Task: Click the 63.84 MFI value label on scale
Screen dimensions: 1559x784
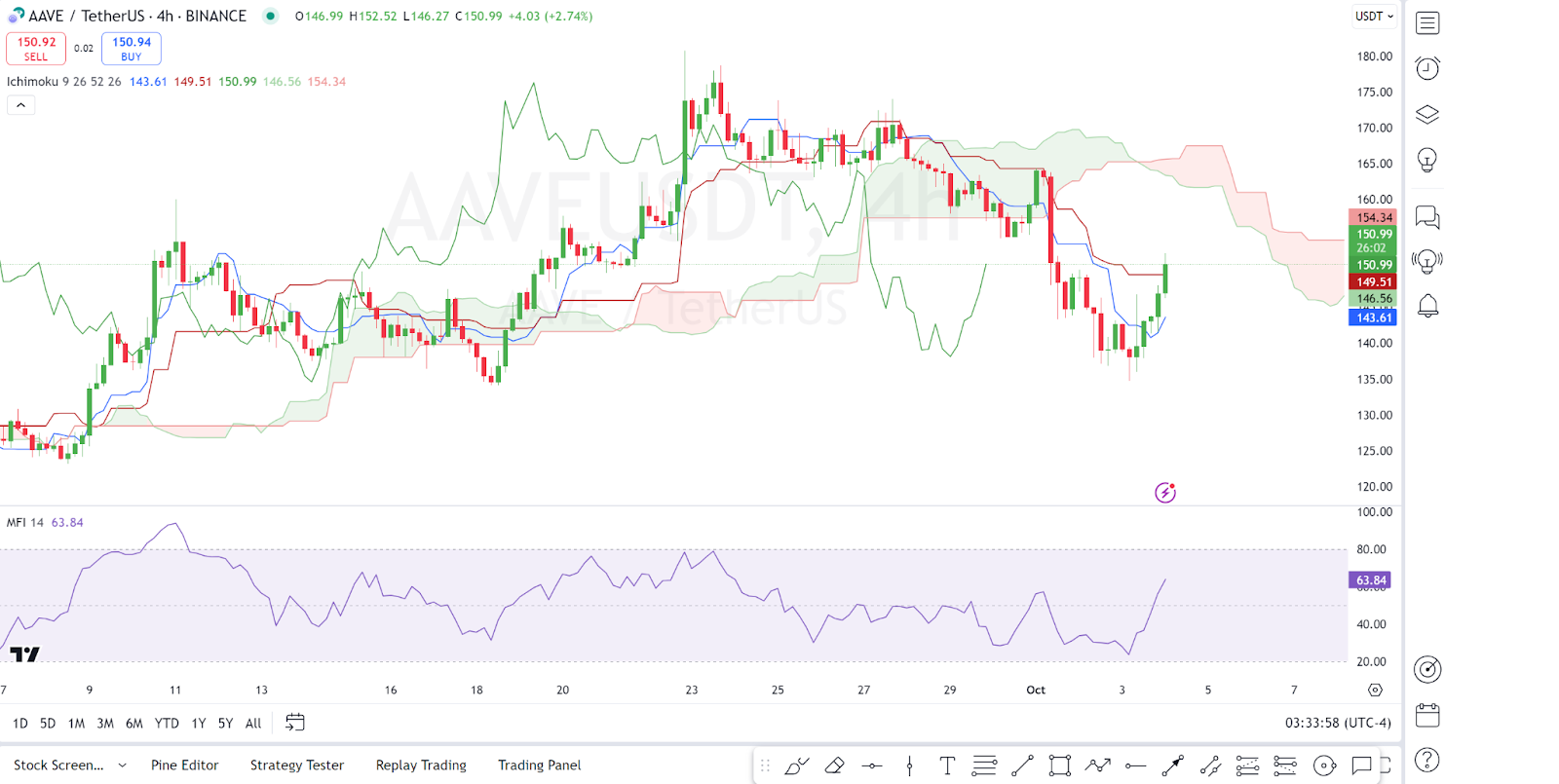Action: click(x=1371, y=580)
